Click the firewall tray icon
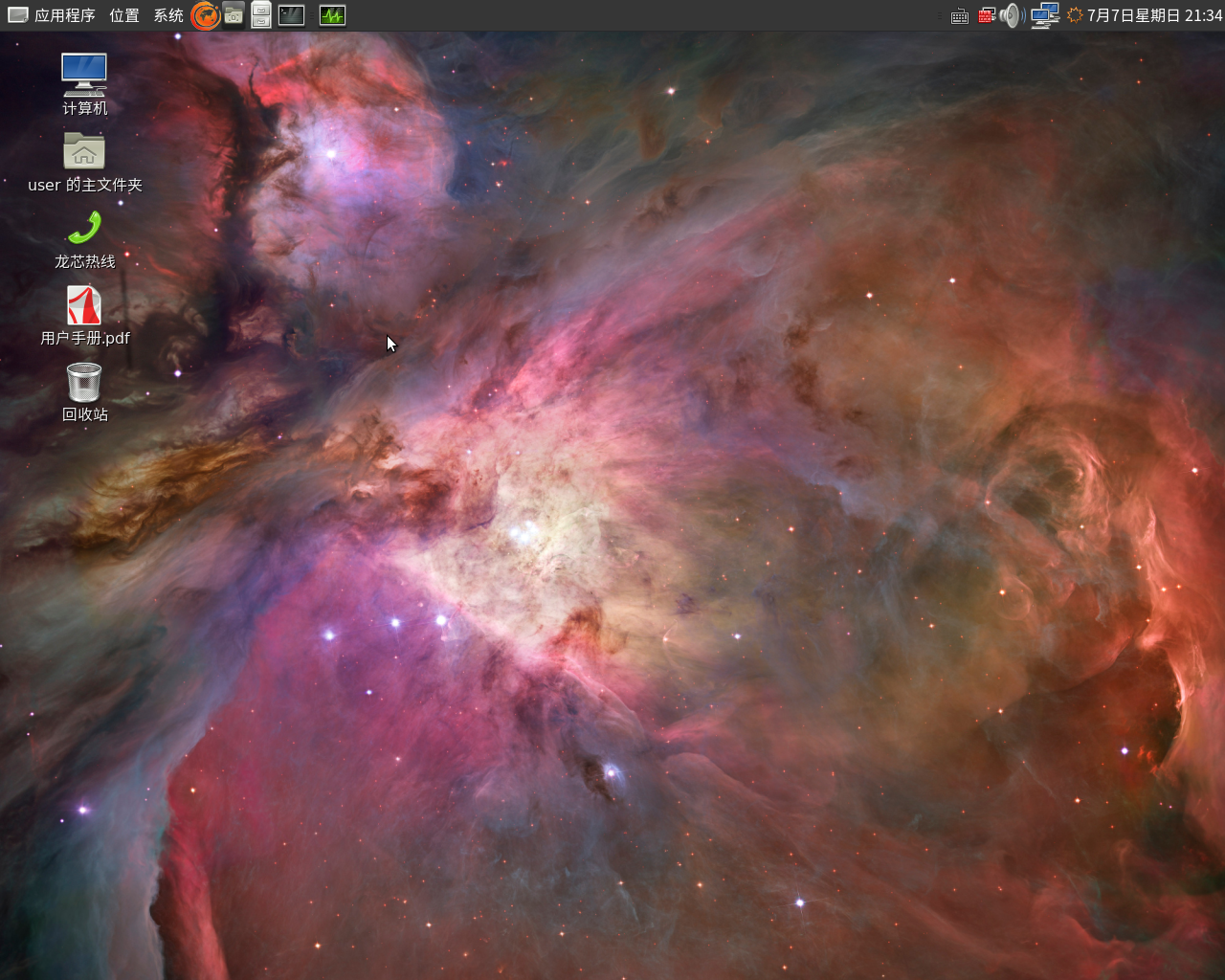 point(987,15)
